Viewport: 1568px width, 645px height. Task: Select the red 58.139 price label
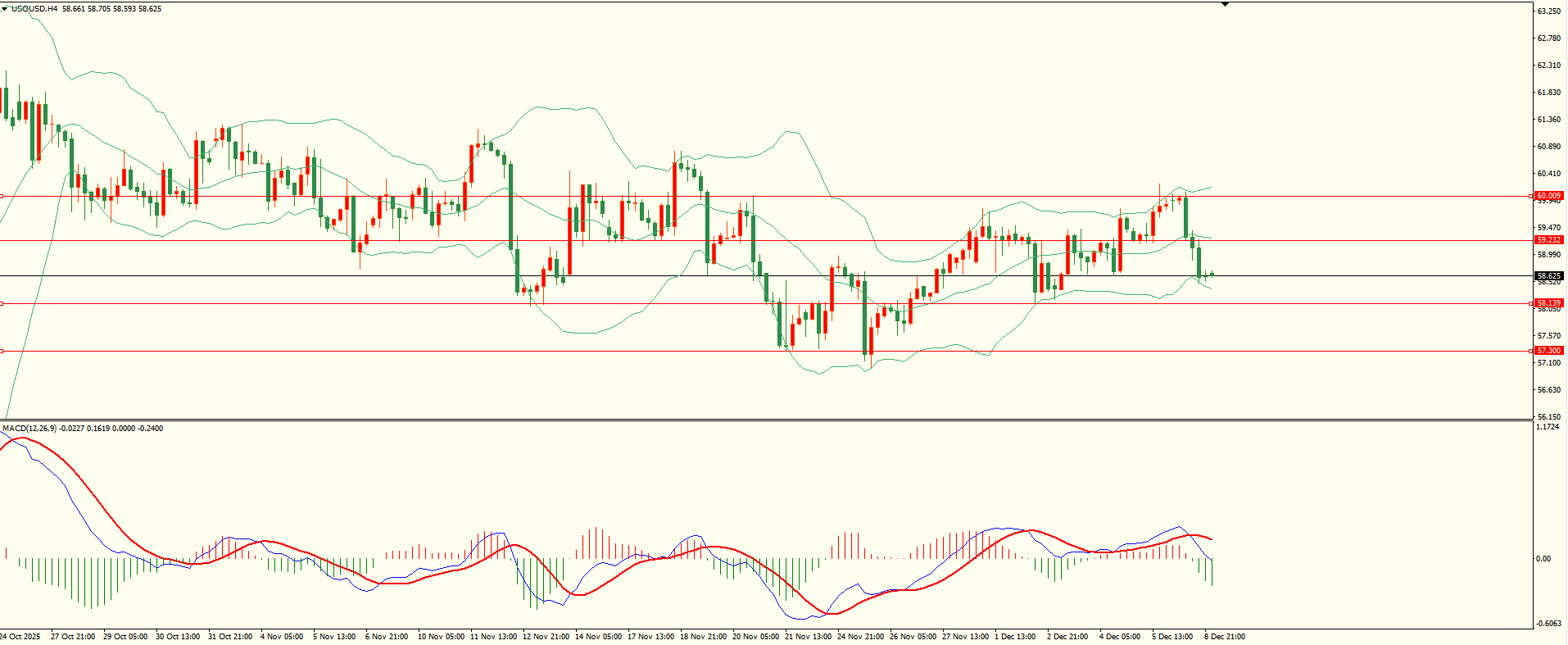[1548, 303]
